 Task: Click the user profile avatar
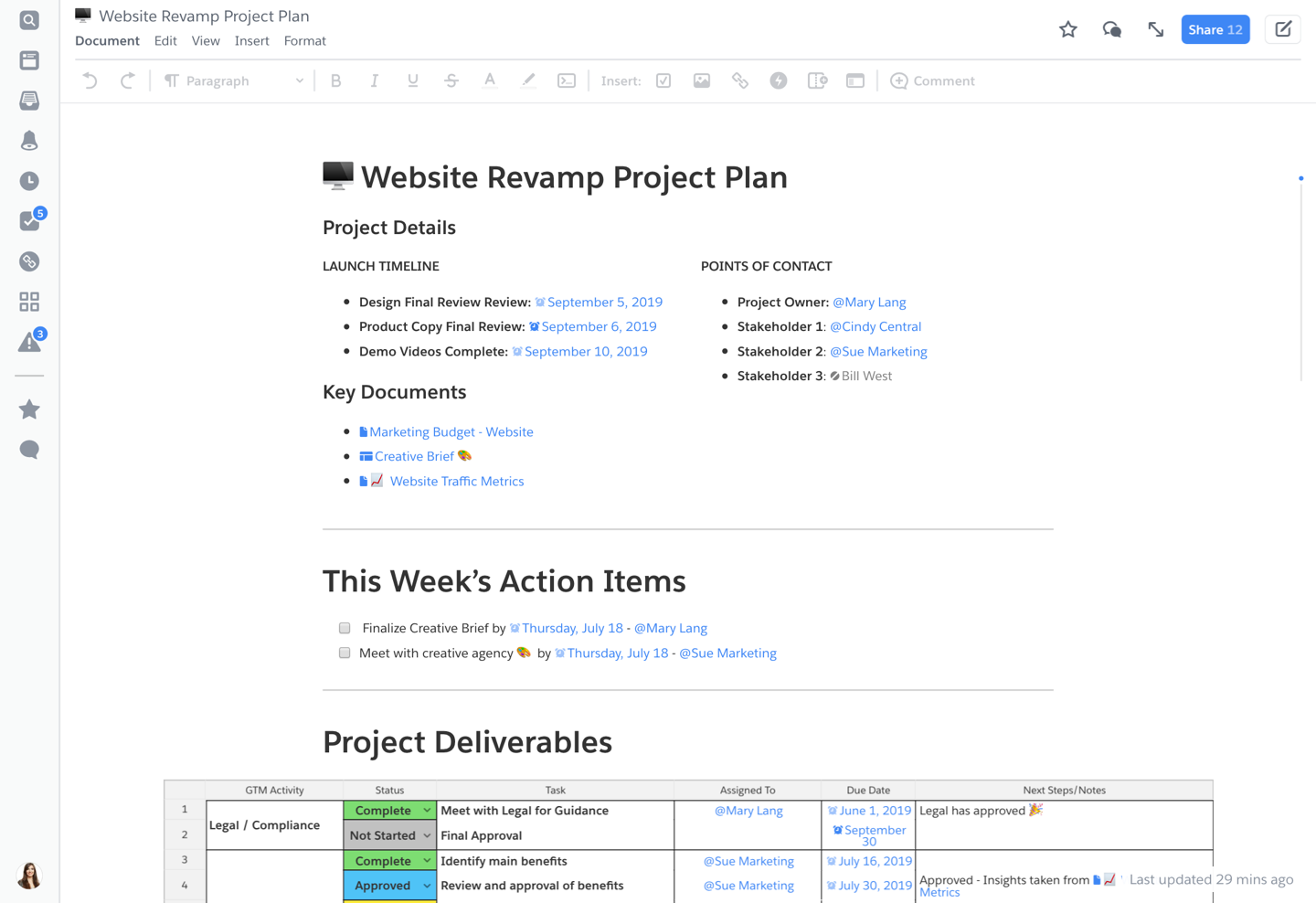click(29, 875)
